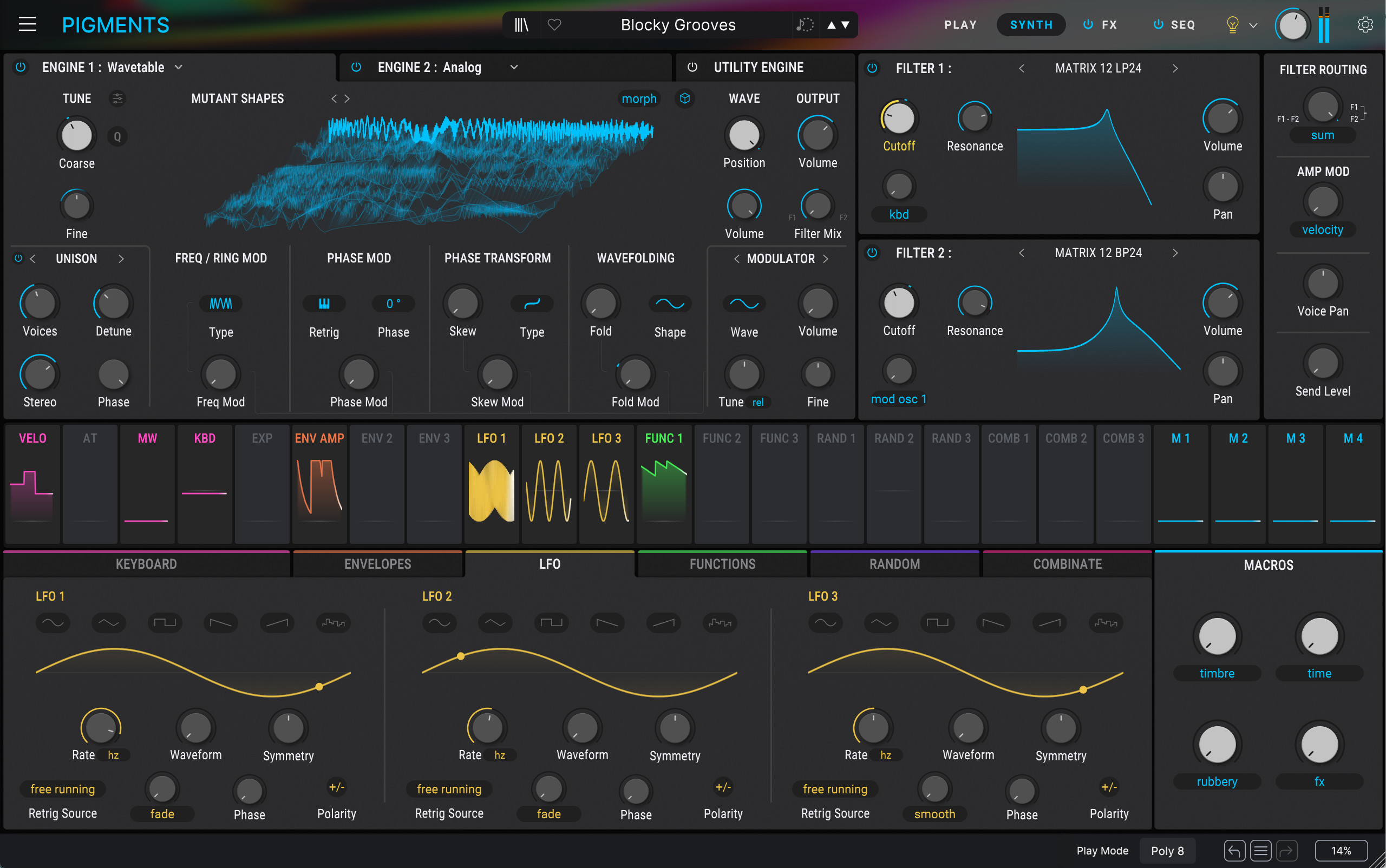The image size is (1386, 868).
Task: Open LFO 1 Retrig Source free running menu
Action: pos(63,789)
